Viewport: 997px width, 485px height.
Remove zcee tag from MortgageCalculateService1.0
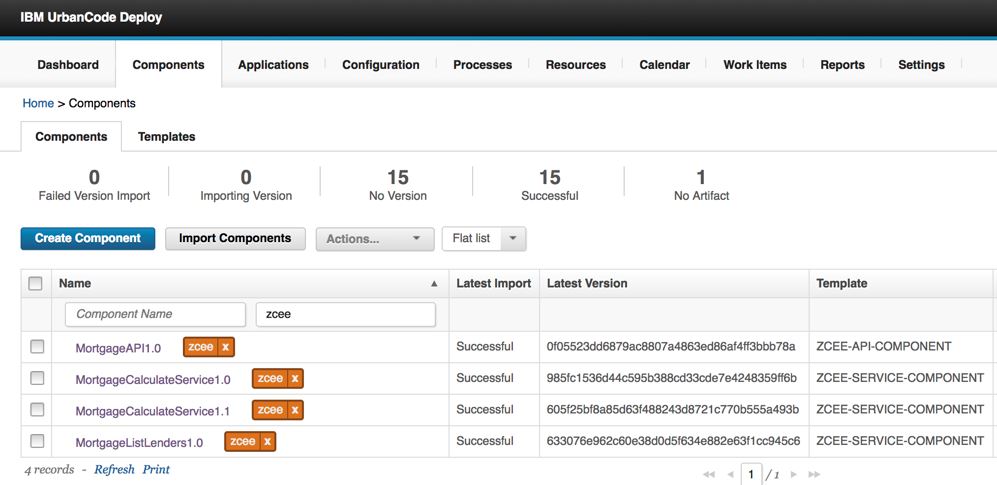(x=294, y=379)
